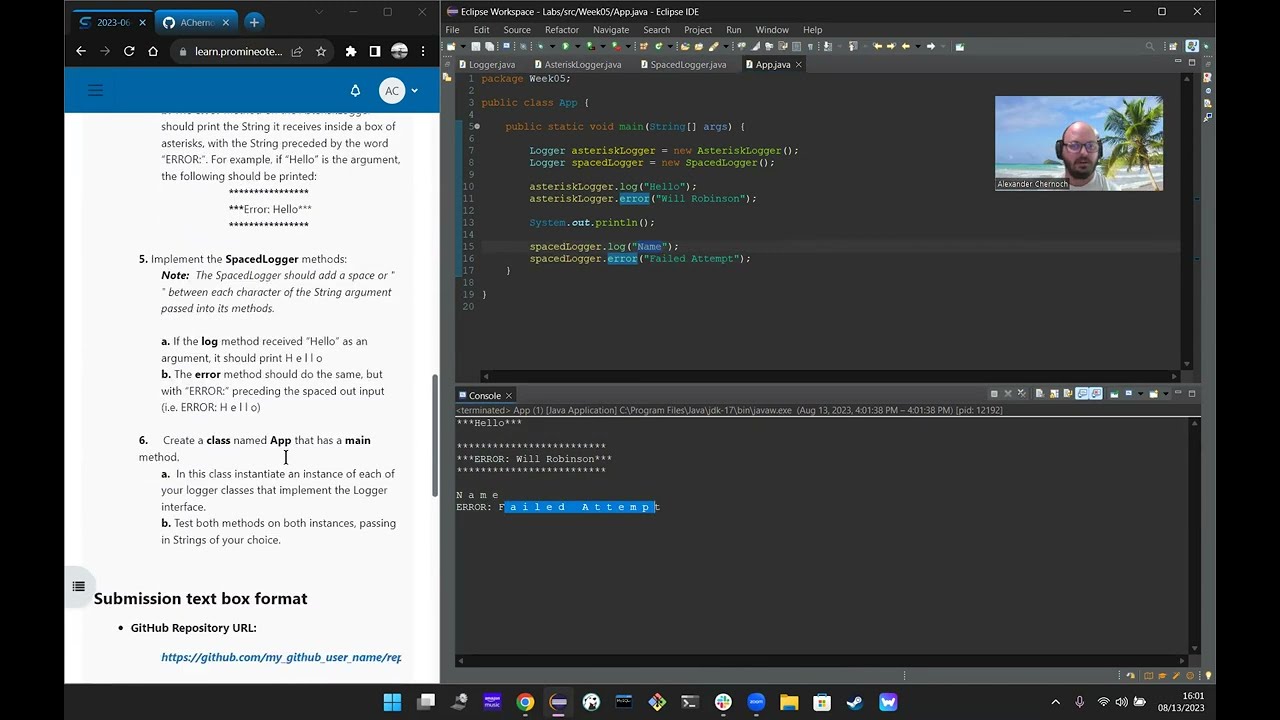Toggle the Chrome side panel button
Screen dimensions: 1280x720
coord(375,51)
